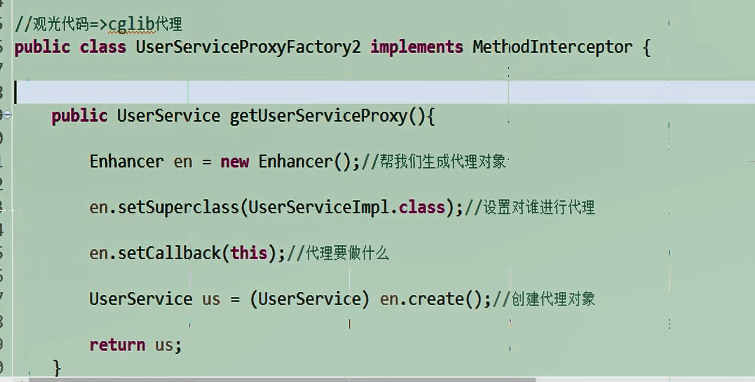
Task: Click the class keyword after UserServiceImpl.
Action: [x=421, y=207]
